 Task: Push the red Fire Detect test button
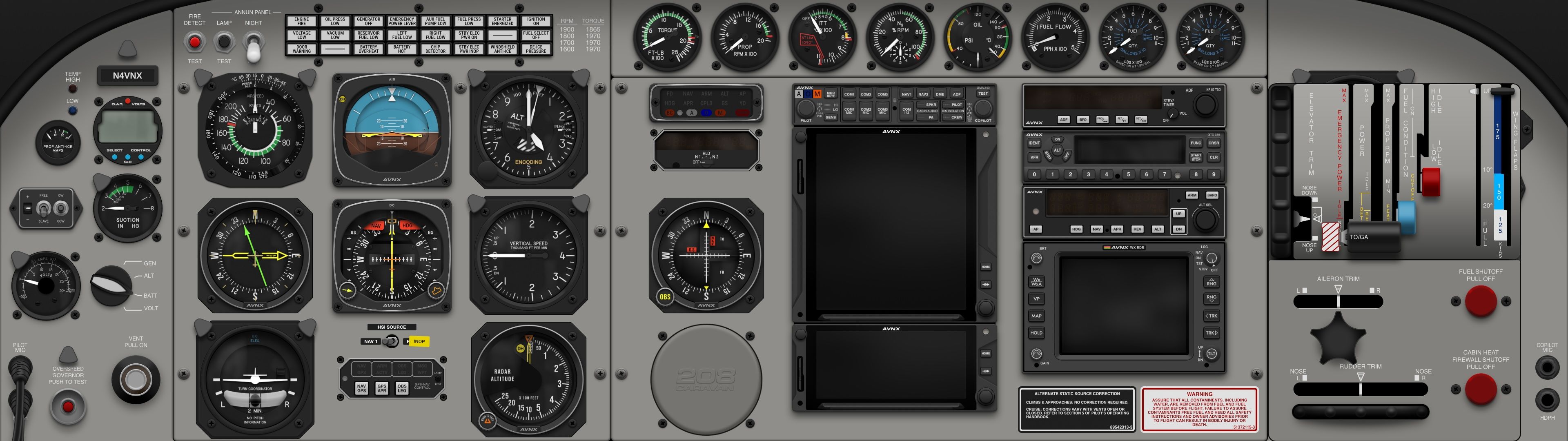click(x=195, y=42)
